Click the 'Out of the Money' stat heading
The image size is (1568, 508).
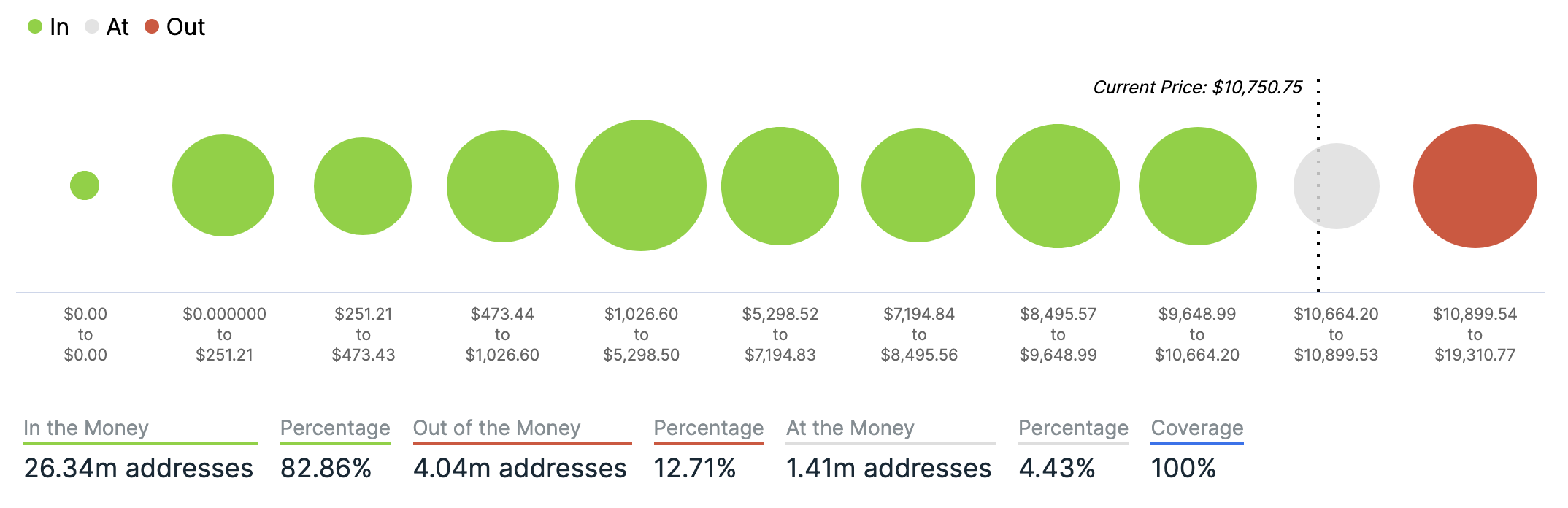point(497,428)
